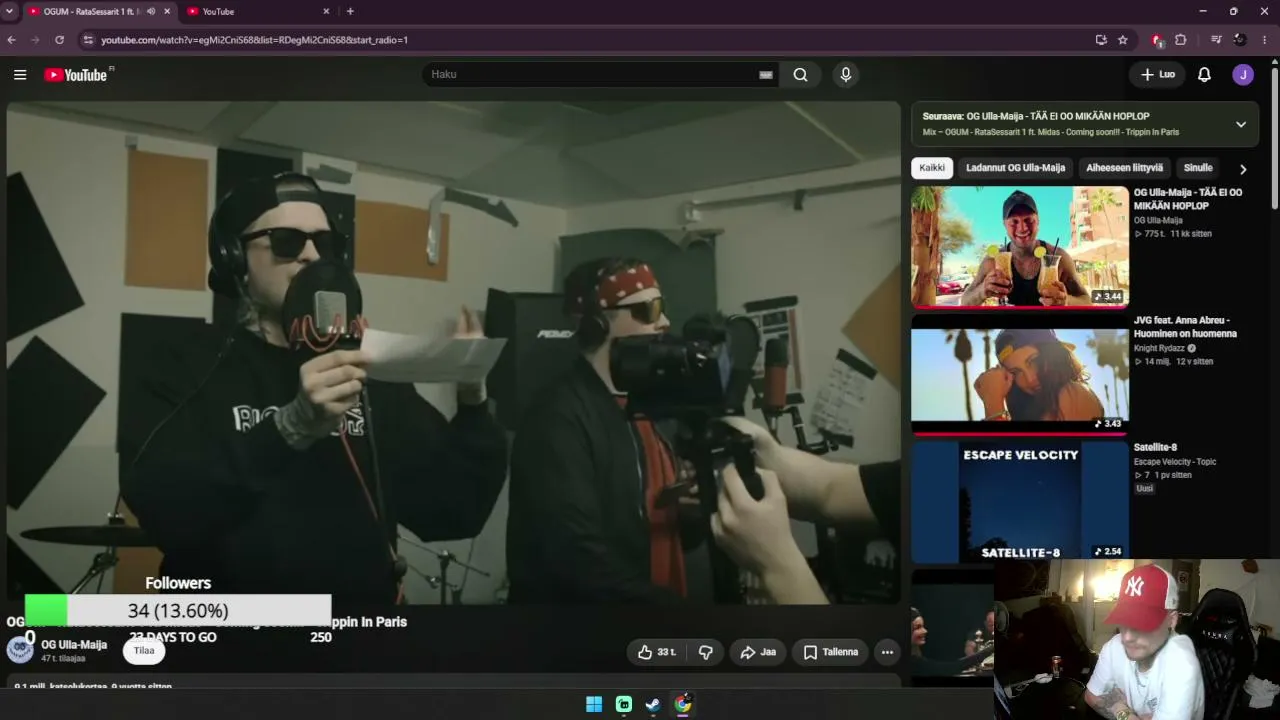The image size is (1280, 720).
Task: Save the video with Tallenna
Action: point(830,652)
